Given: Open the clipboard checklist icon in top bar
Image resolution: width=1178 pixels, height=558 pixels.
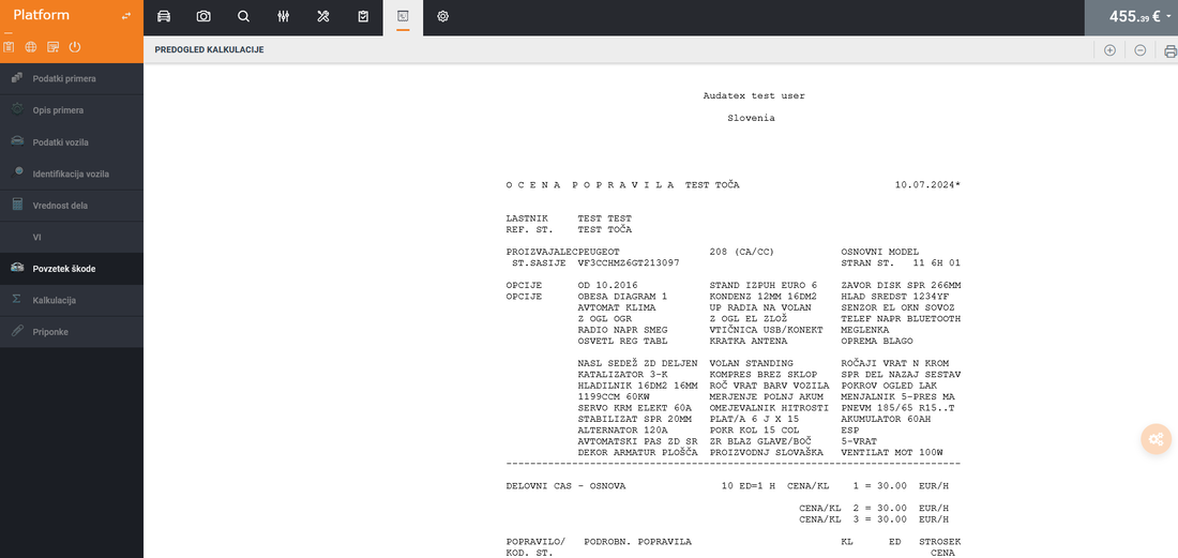Looking at the screenshot, I should (363, 17).
